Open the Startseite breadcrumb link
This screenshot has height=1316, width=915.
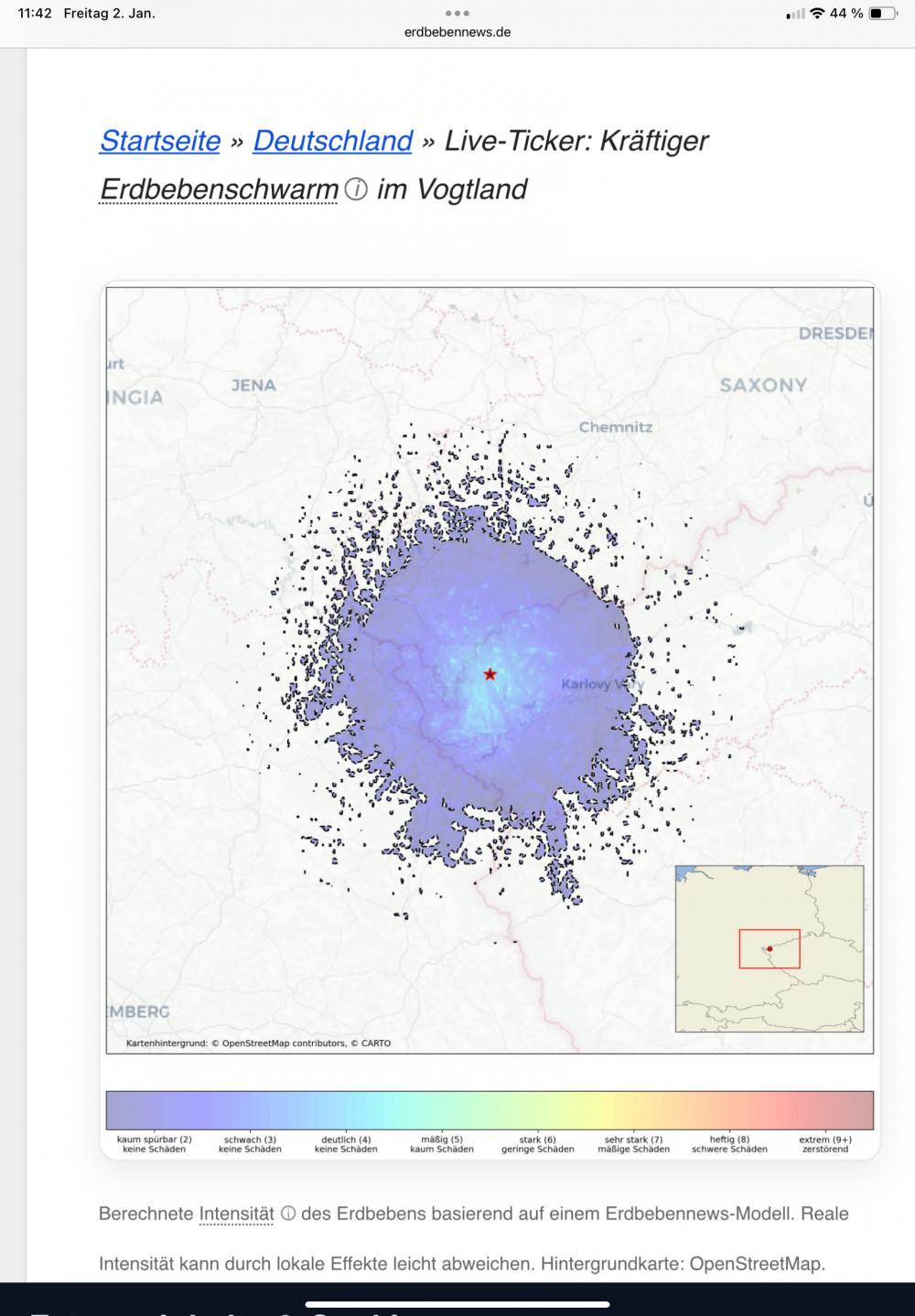pos(160,141)
